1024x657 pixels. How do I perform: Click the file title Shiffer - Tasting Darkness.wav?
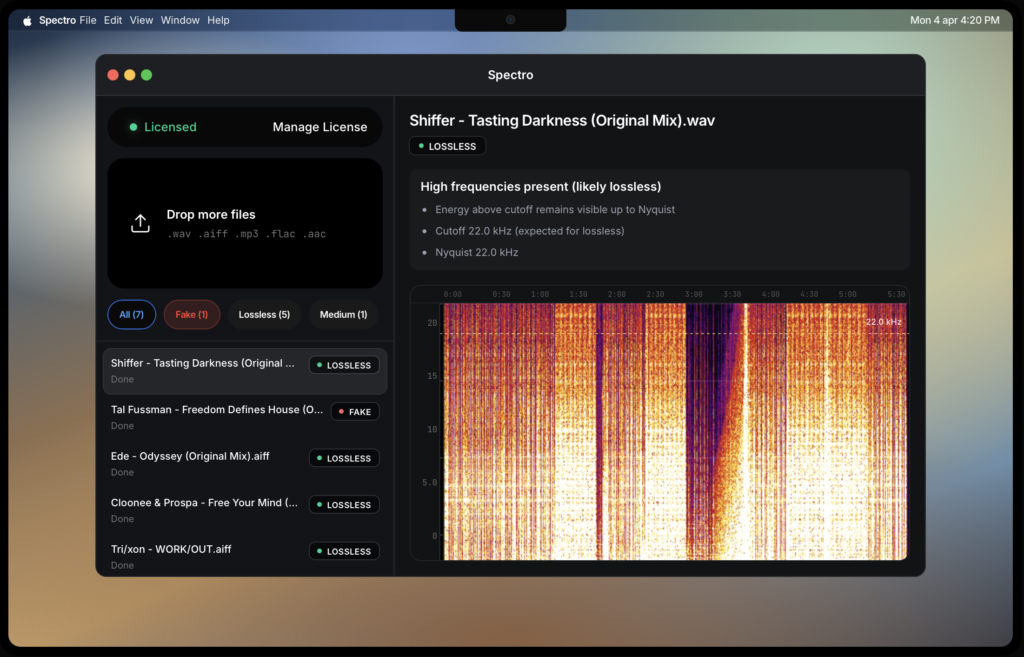coord(562,121)
